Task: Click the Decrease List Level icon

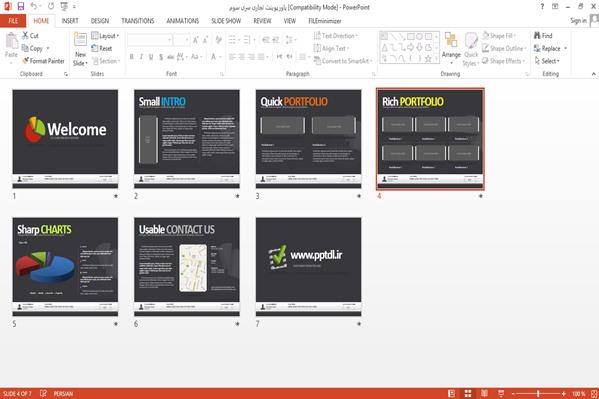Action: 266,39
